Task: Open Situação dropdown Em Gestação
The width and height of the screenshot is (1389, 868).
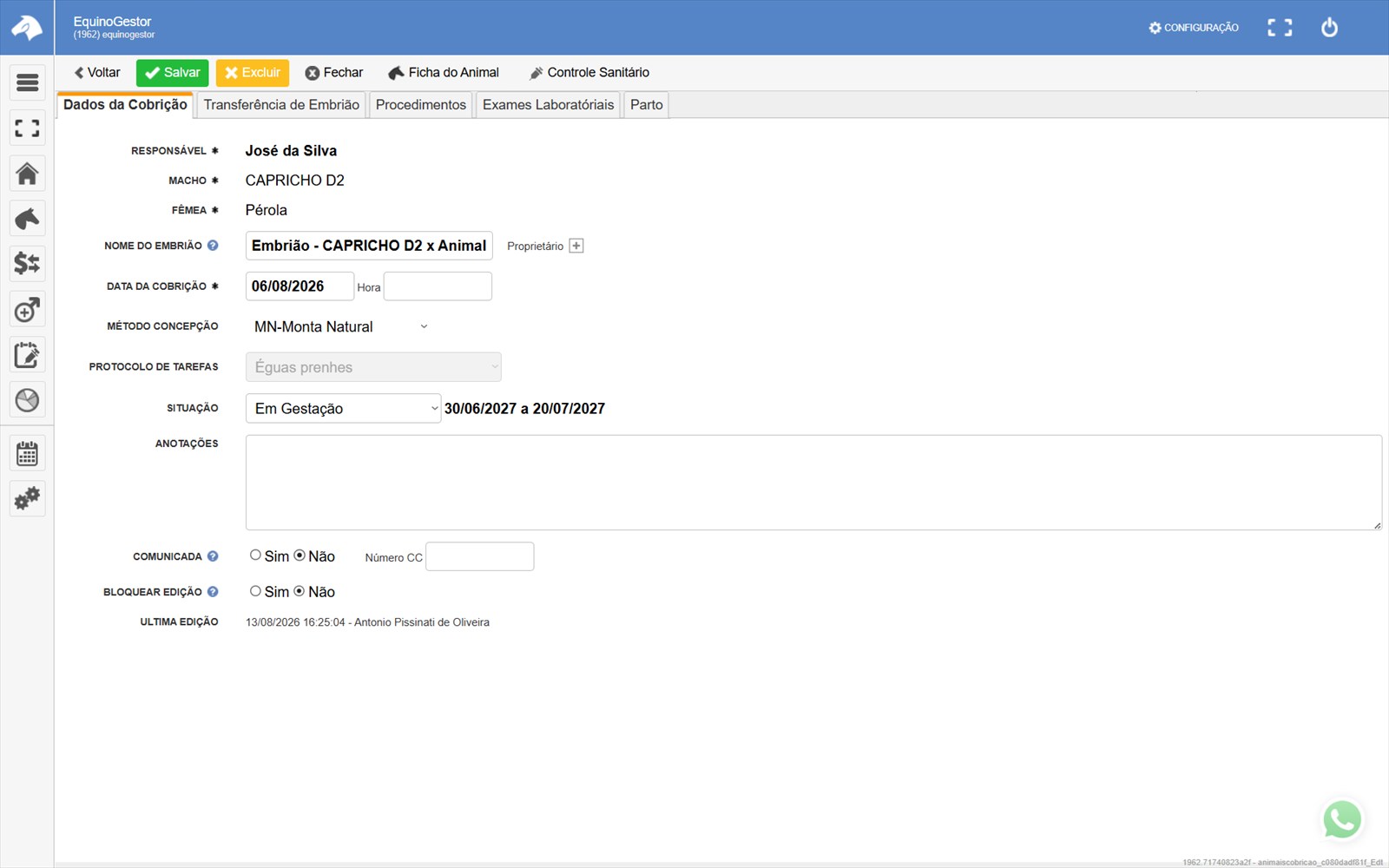Action: pos(343,408)
